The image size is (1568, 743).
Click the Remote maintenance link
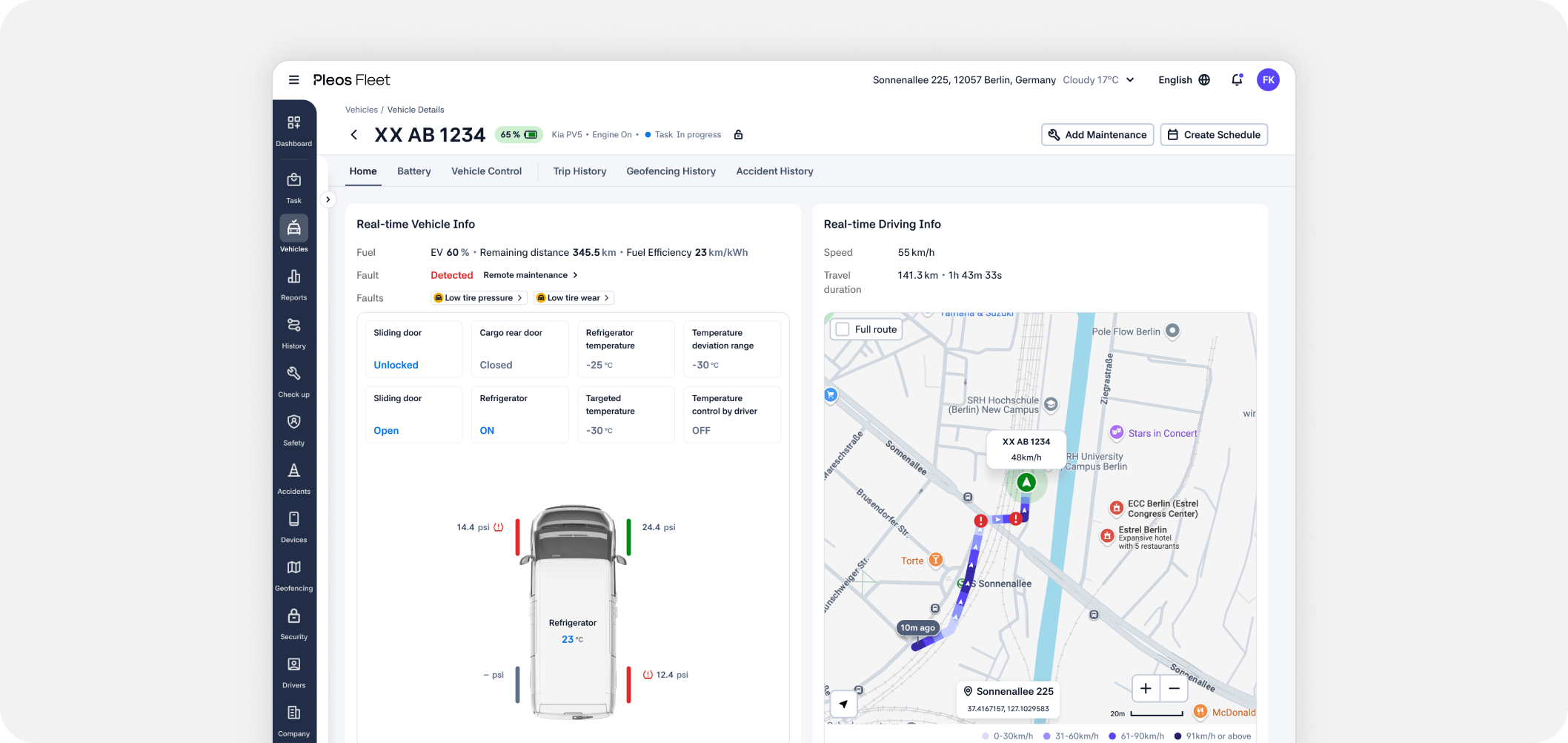(530, 275)
